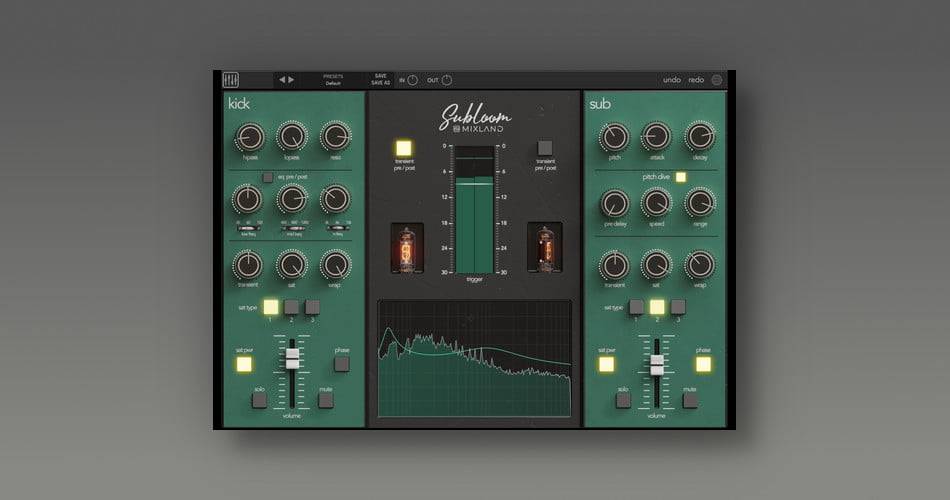Viewport: 950px width, 500px height.
Task: Click the kick EQ knob above mid freq
Action: pyautogui.click(x=292, y=199)
